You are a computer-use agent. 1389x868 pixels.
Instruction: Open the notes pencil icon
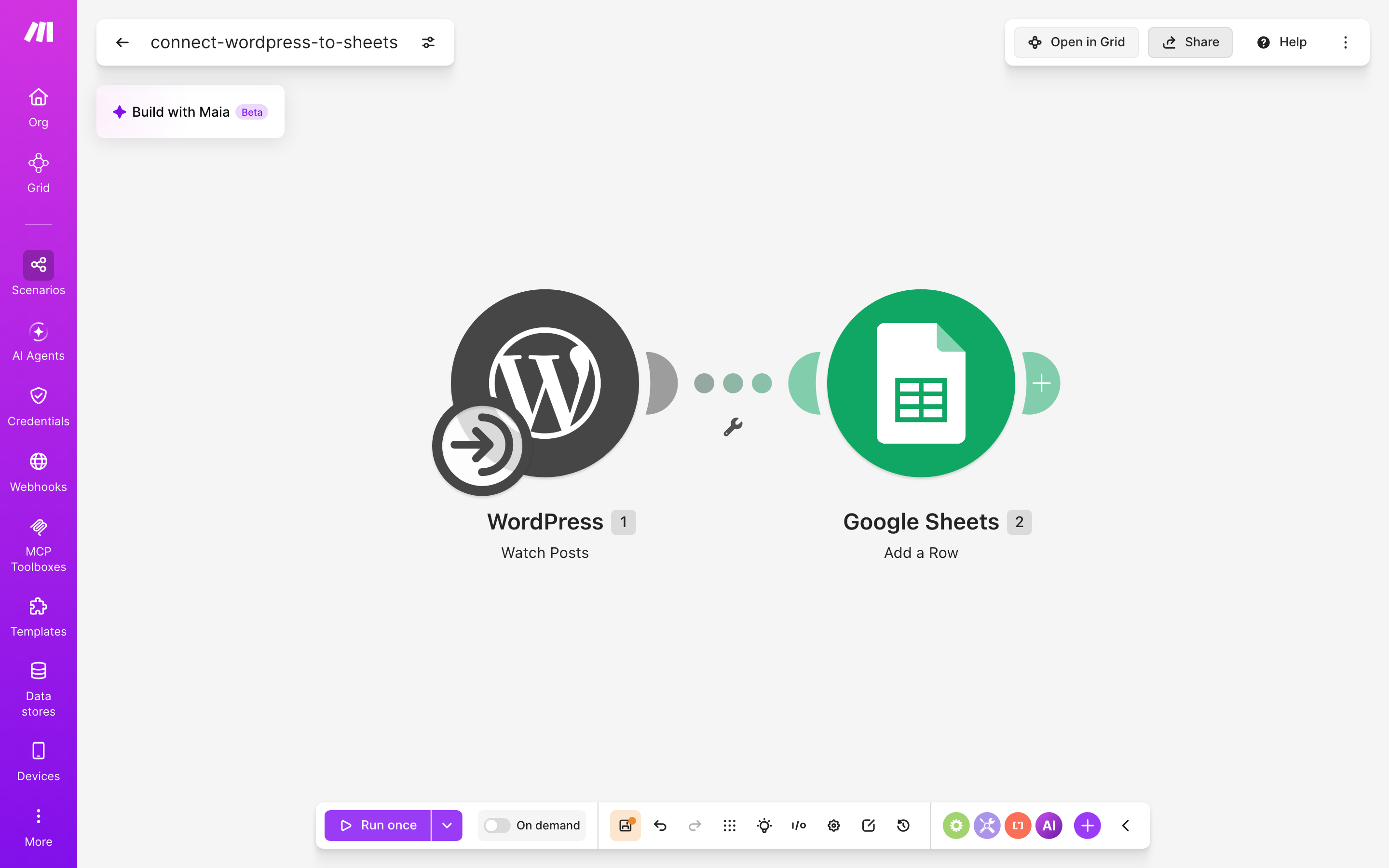[869, 825]
